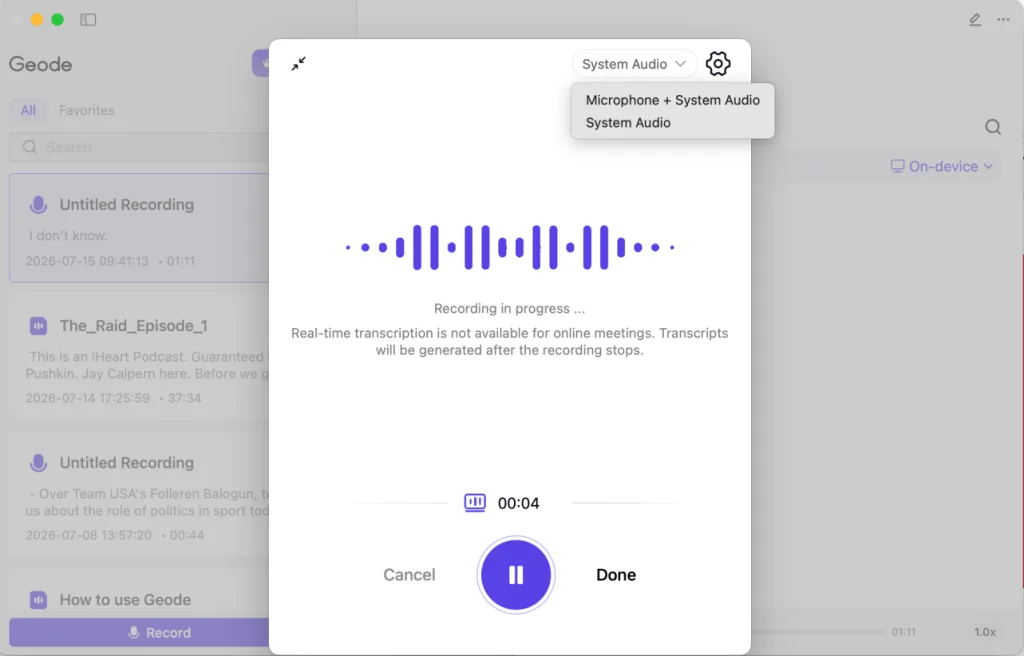The height and width of the screenshot is (656, 1024).
Task: Click microphone icon of 01:11 recording
Action: coord(39,205)
